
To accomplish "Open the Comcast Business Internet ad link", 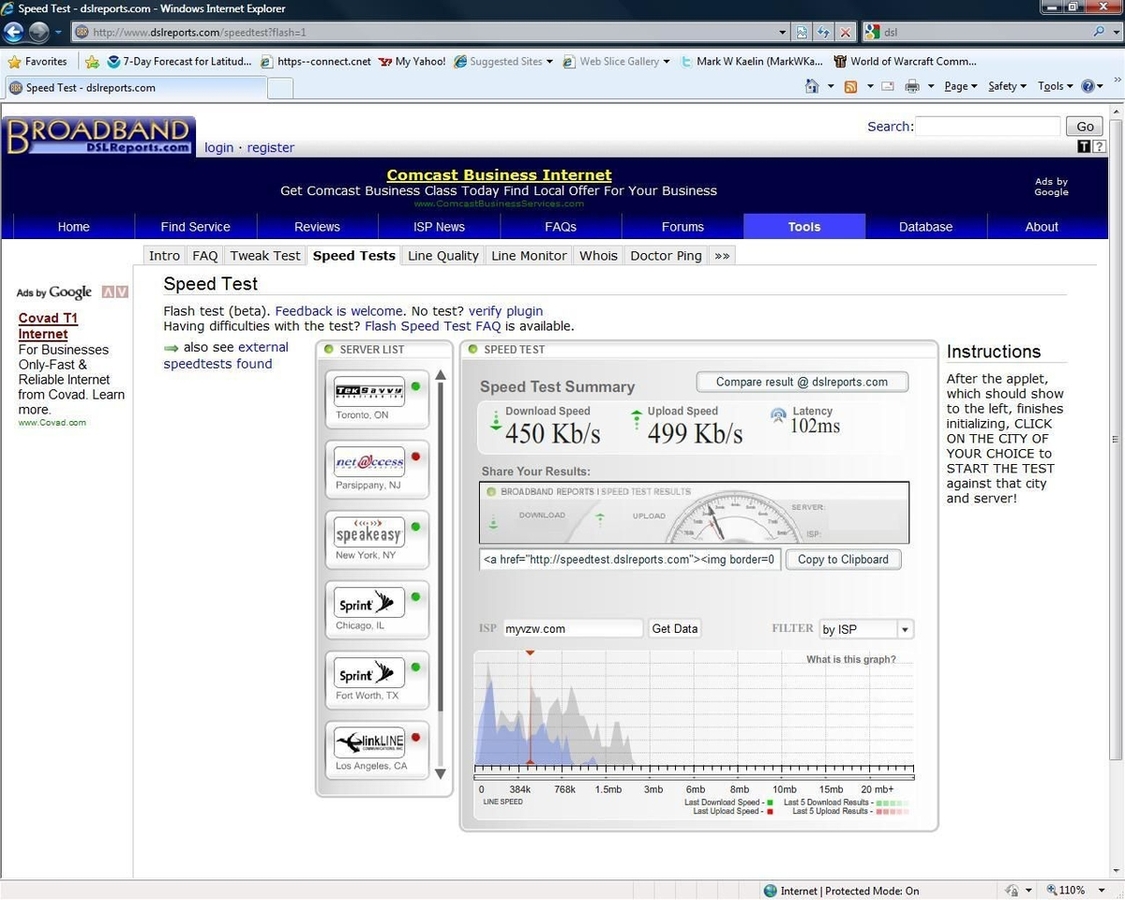I will click(499, 174).
